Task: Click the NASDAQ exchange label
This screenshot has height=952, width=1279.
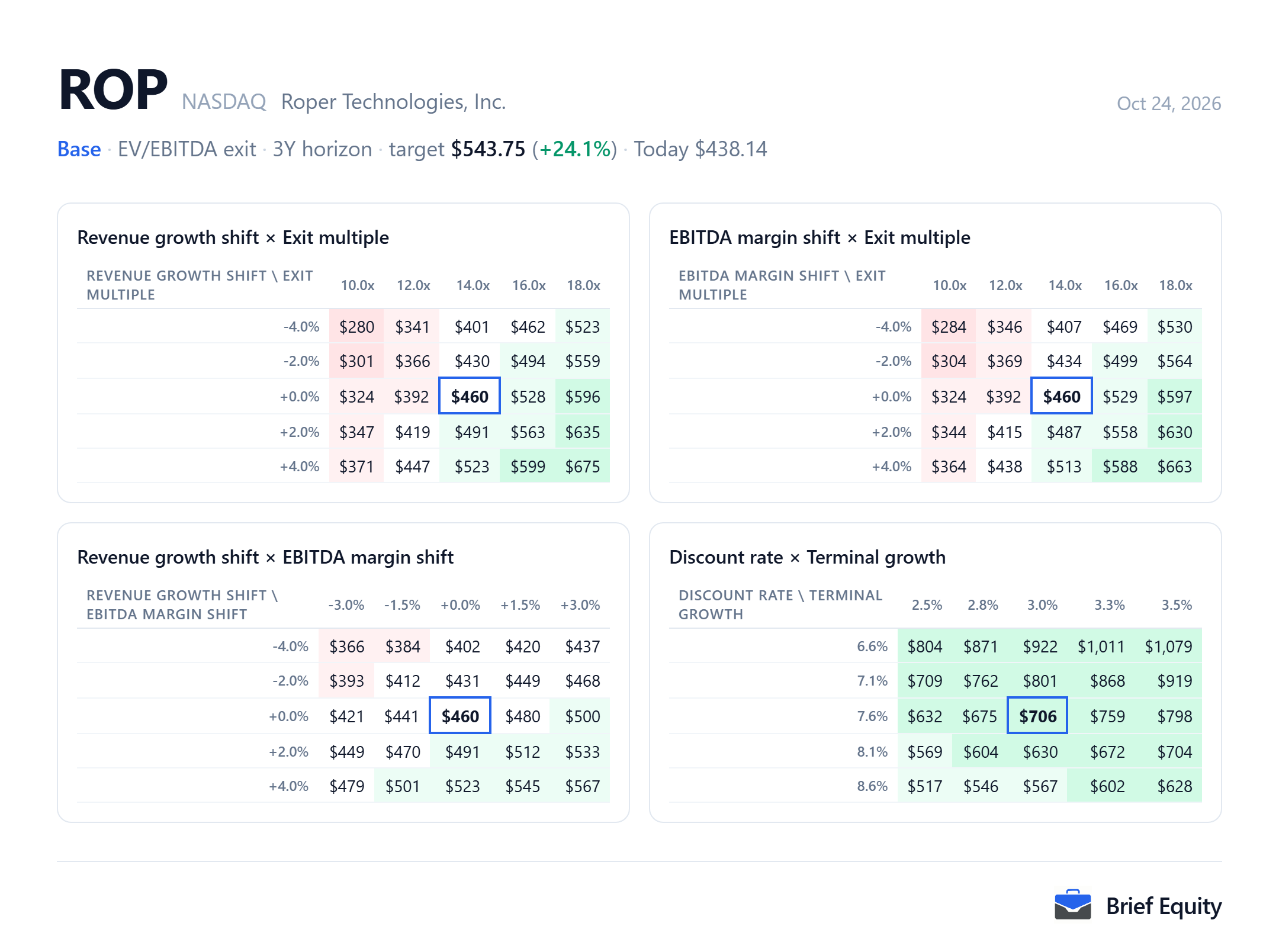Action: pyautogui.click(x=224, y=102)
